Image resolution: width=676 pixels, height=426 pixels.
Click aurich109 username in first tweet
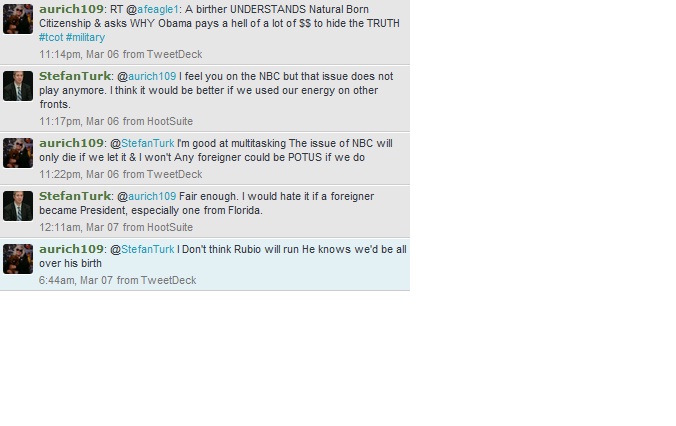pyautogui.click(x=71, y=9)
